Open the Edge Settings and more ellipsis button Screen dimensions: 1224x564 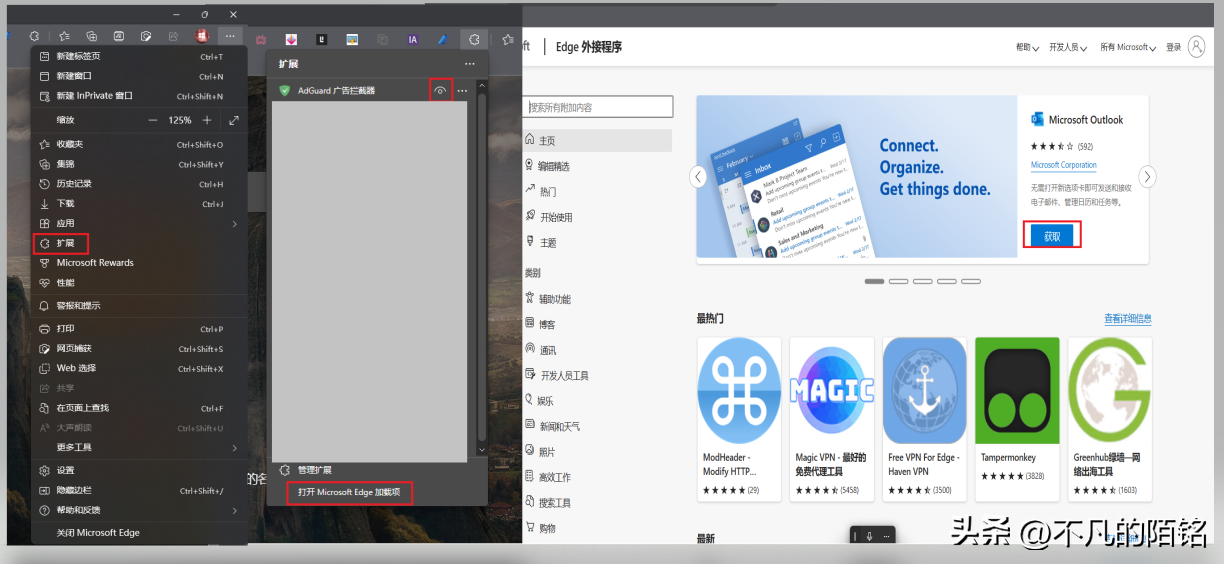click(x=231, y=36)
